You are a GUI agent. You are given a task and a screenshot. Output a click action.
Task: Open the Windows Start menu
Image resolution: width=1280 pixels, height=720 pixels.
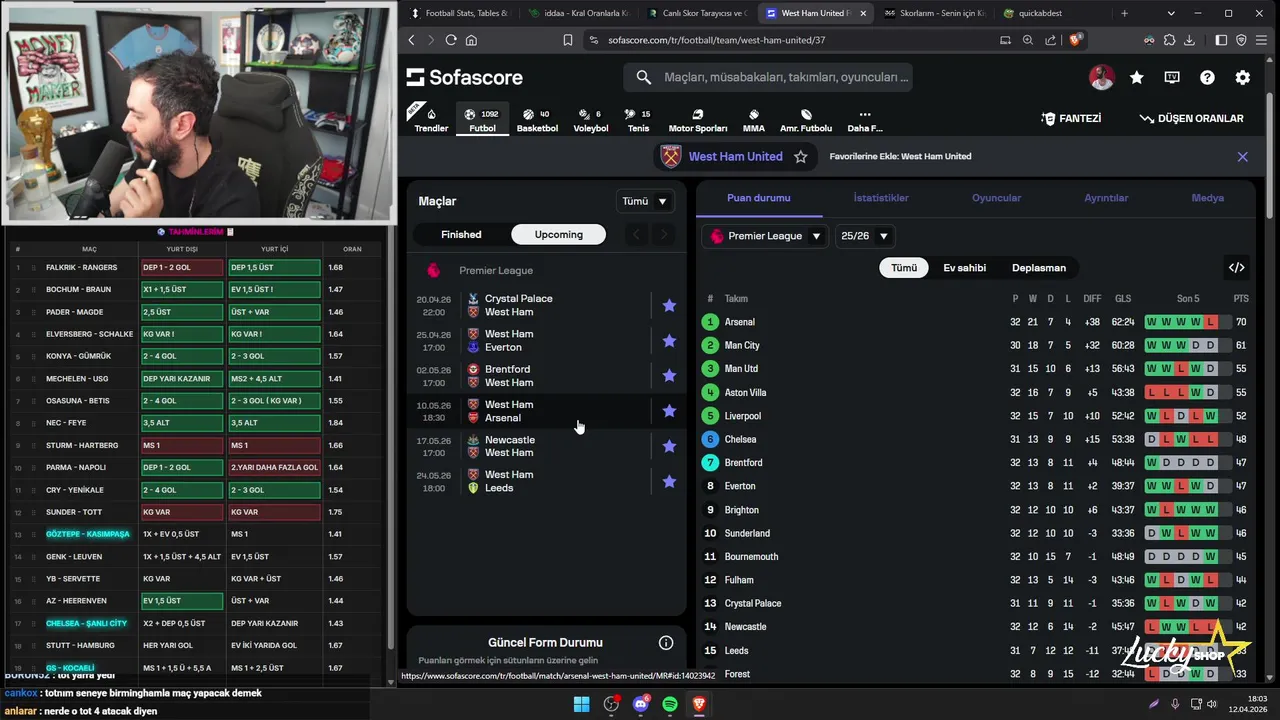tap(581, 704)
